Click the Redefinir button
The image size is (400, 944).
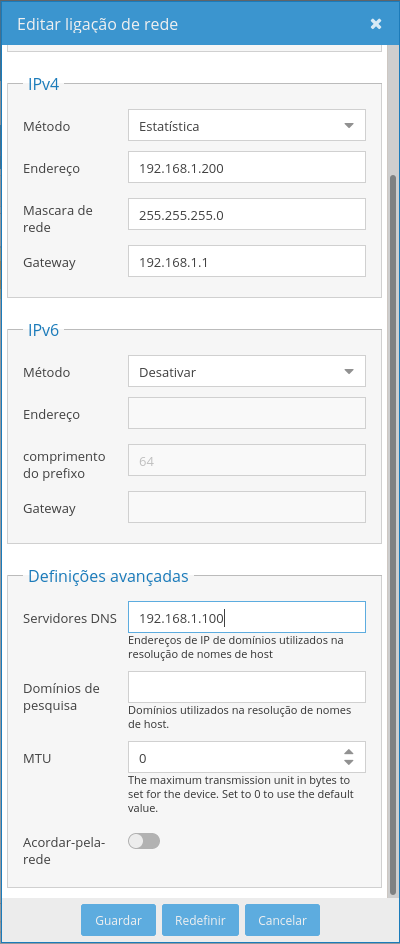click(201, 920)
